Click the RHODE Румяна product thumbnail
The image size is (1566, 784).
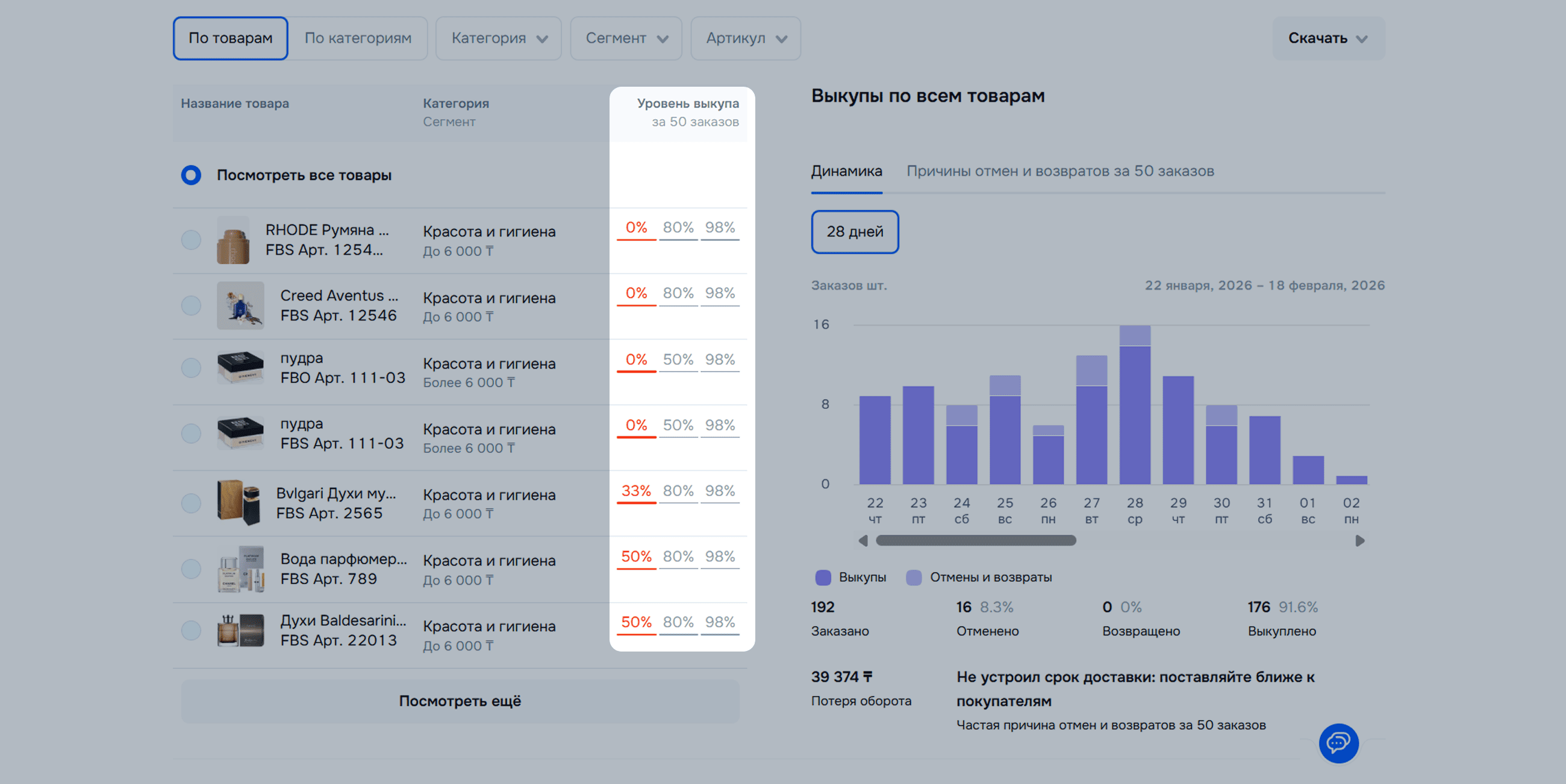[233, 241]
